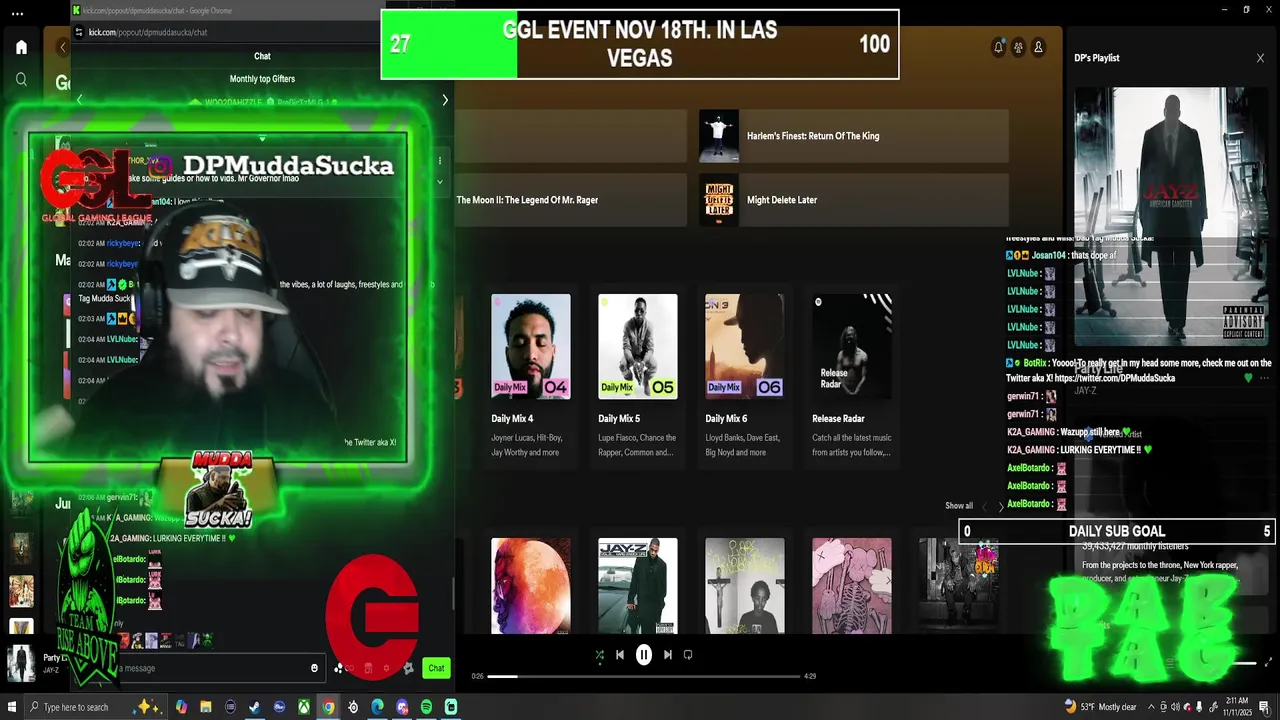Click the Show all link

[x=959, y=506]
